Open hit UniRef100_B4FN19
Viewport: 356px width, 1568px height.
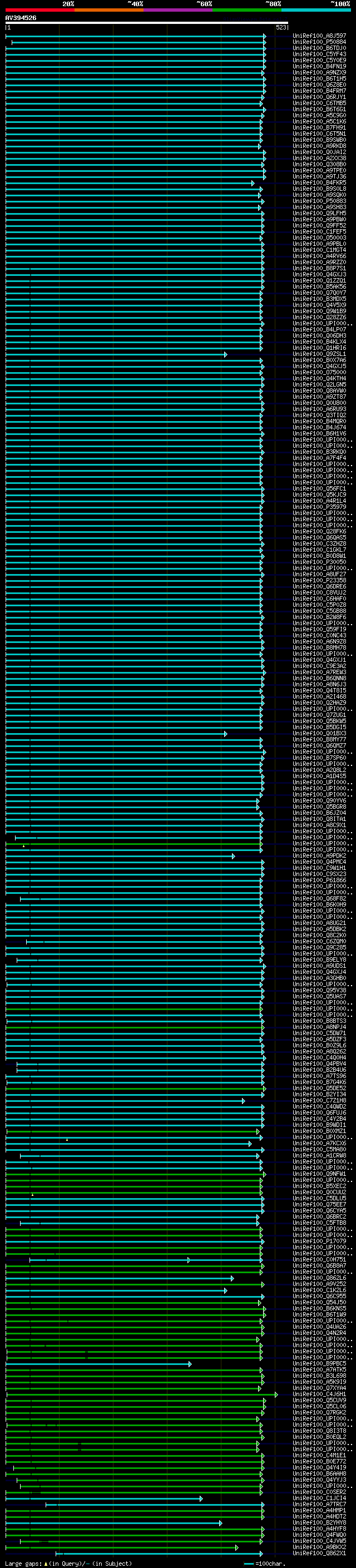pos(319,66)
